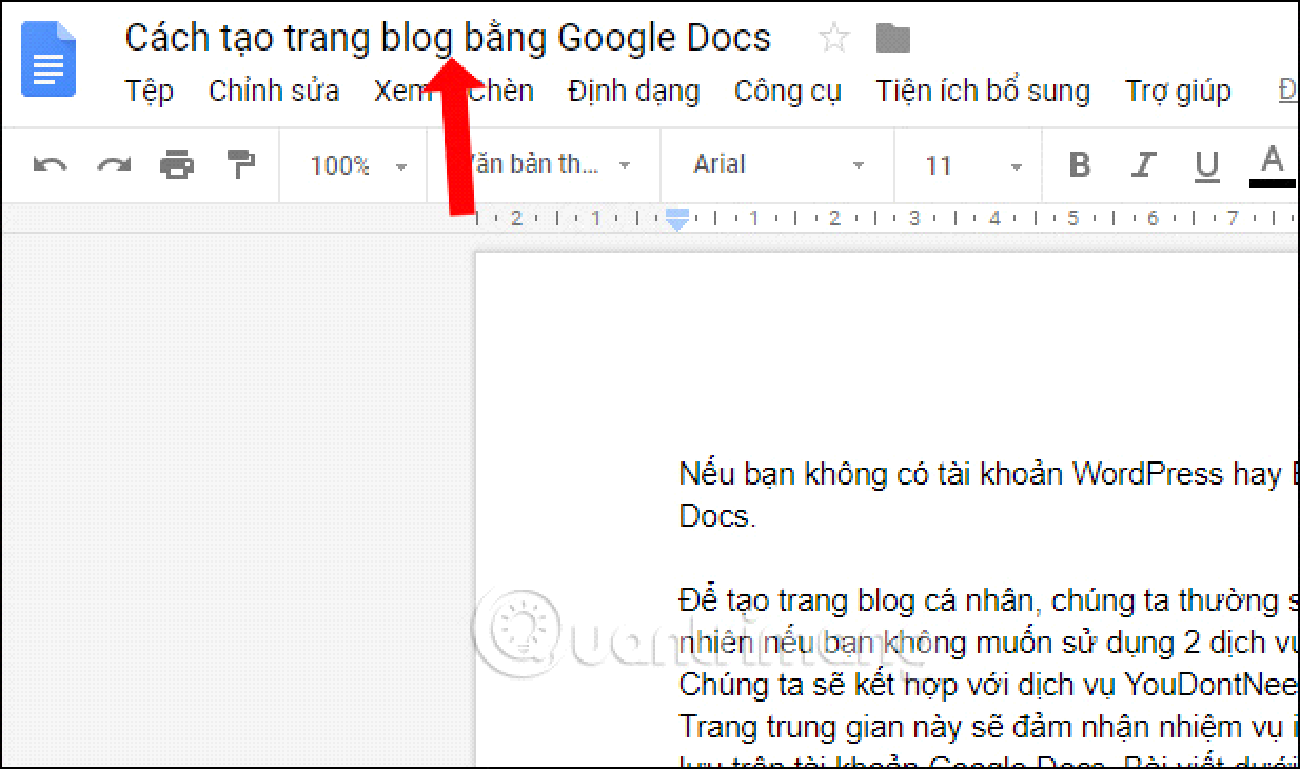Click the blue indent marker on ruler
The width and height of the screenshot is (1300, 769).
coord(677,221)
